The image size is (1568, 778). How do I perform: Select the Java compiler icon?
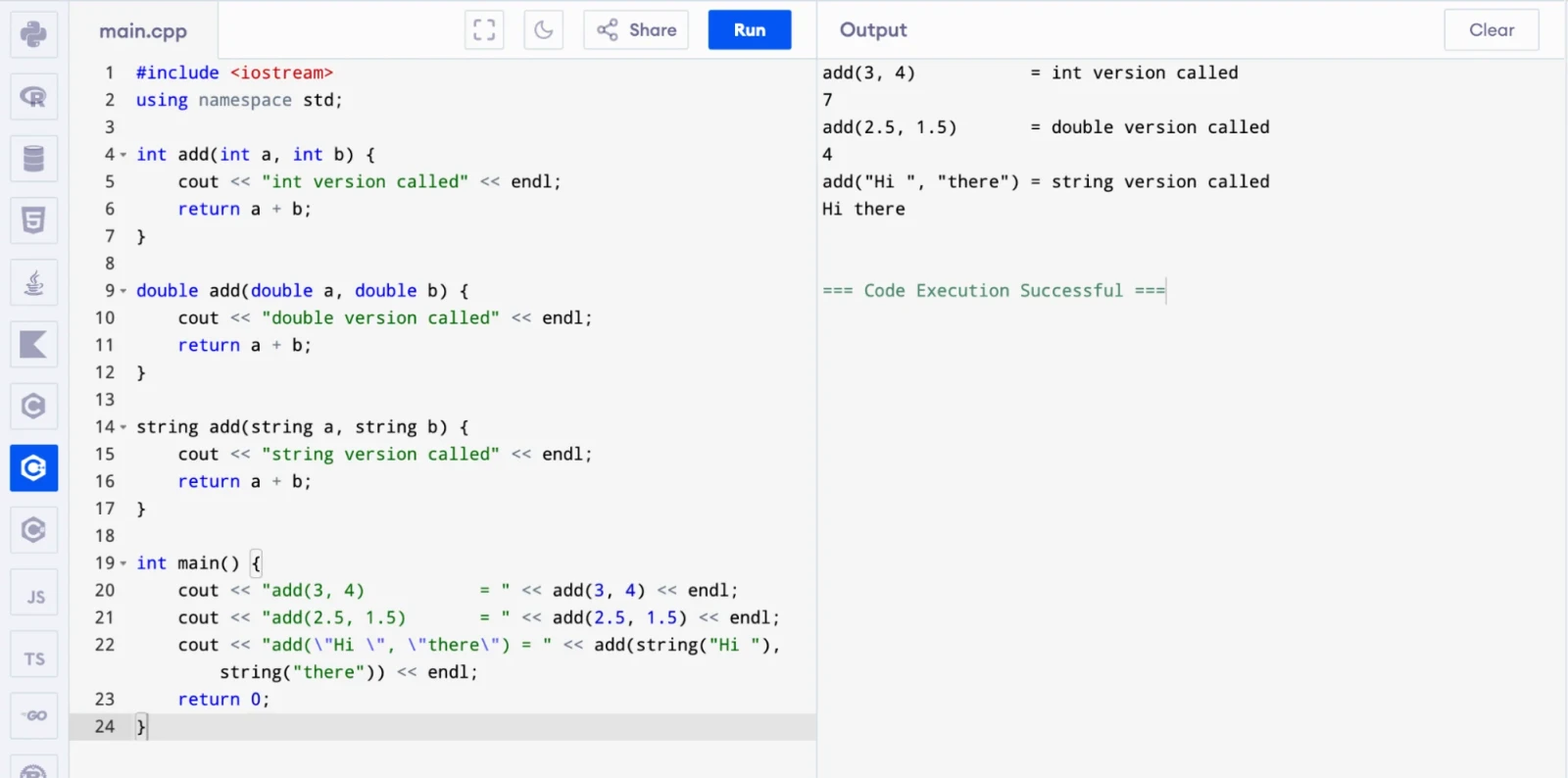[34, 283]
